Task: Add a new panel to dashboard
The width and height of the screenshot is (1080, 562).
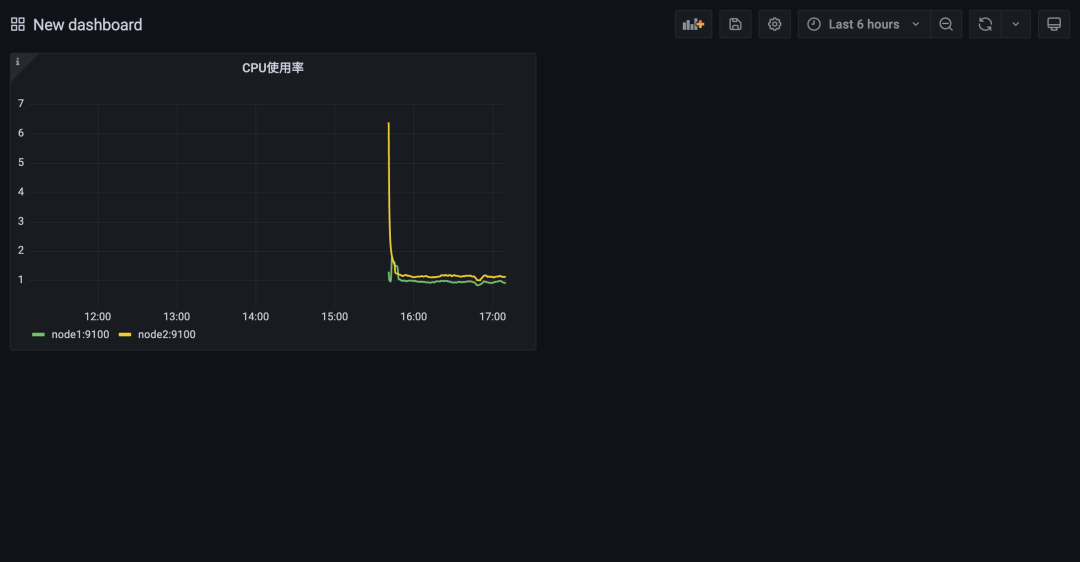Action: coord(693,24)
